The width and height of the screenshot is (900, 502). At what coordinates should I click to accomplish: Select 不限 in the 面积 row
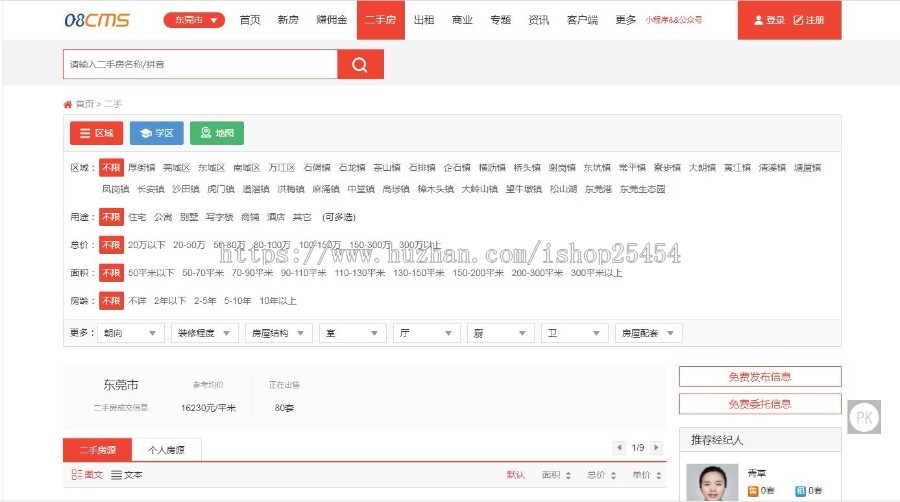(111, 273)
